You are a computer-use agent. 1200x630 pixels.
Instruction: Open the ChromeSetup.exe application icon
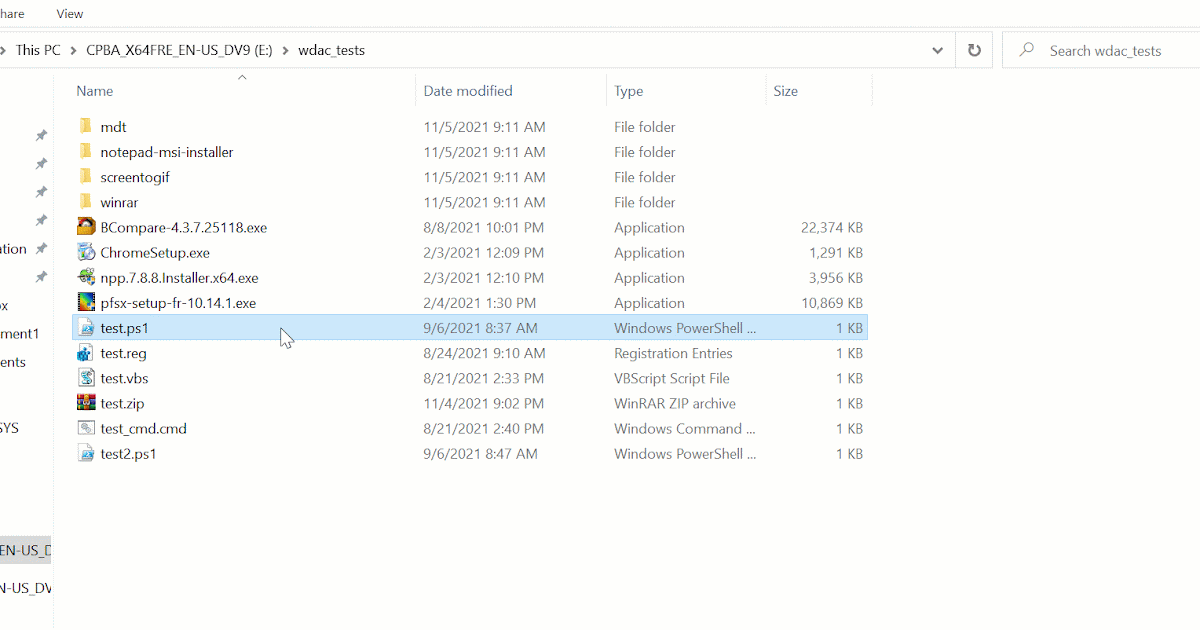point(87,252)
